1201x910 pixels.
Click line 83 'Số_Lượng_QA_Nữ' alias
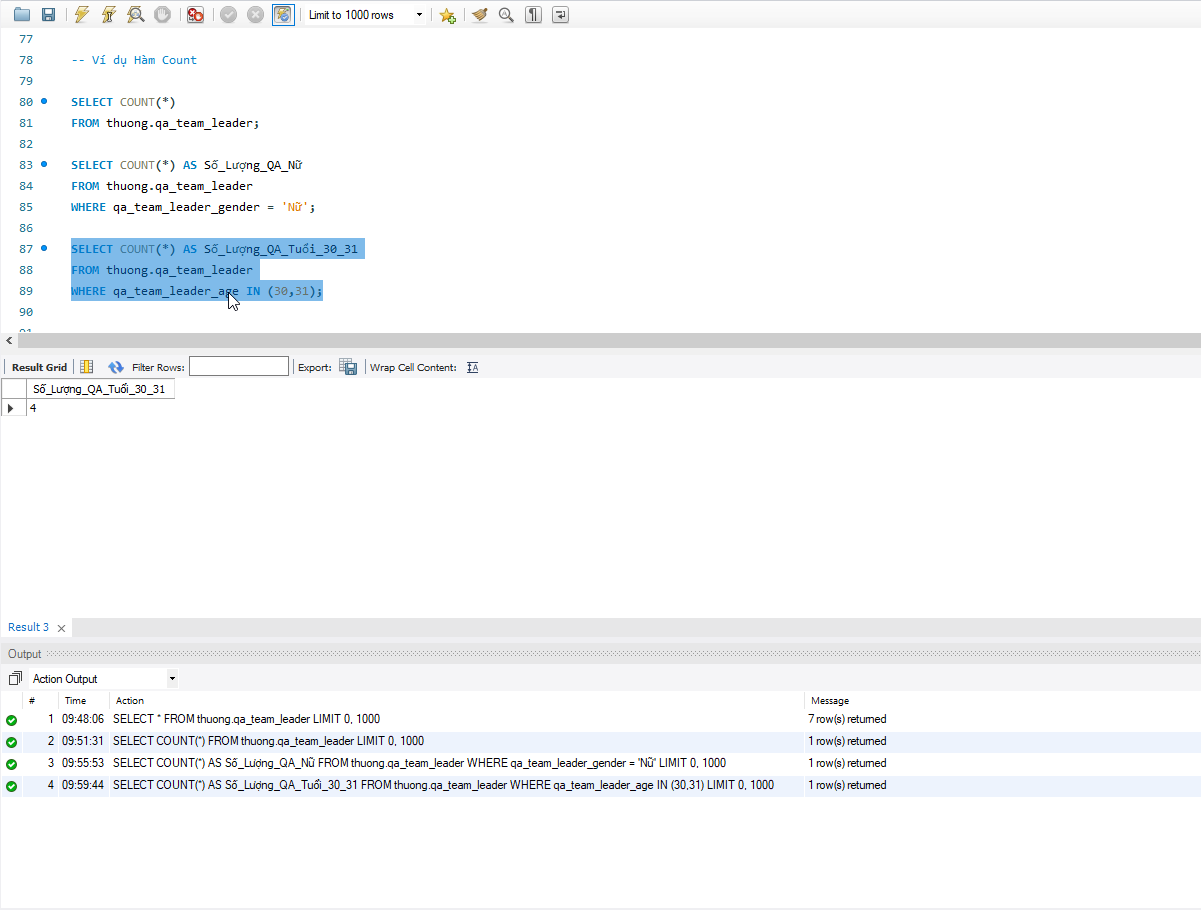pyautogui.click(x=253, y=165)
